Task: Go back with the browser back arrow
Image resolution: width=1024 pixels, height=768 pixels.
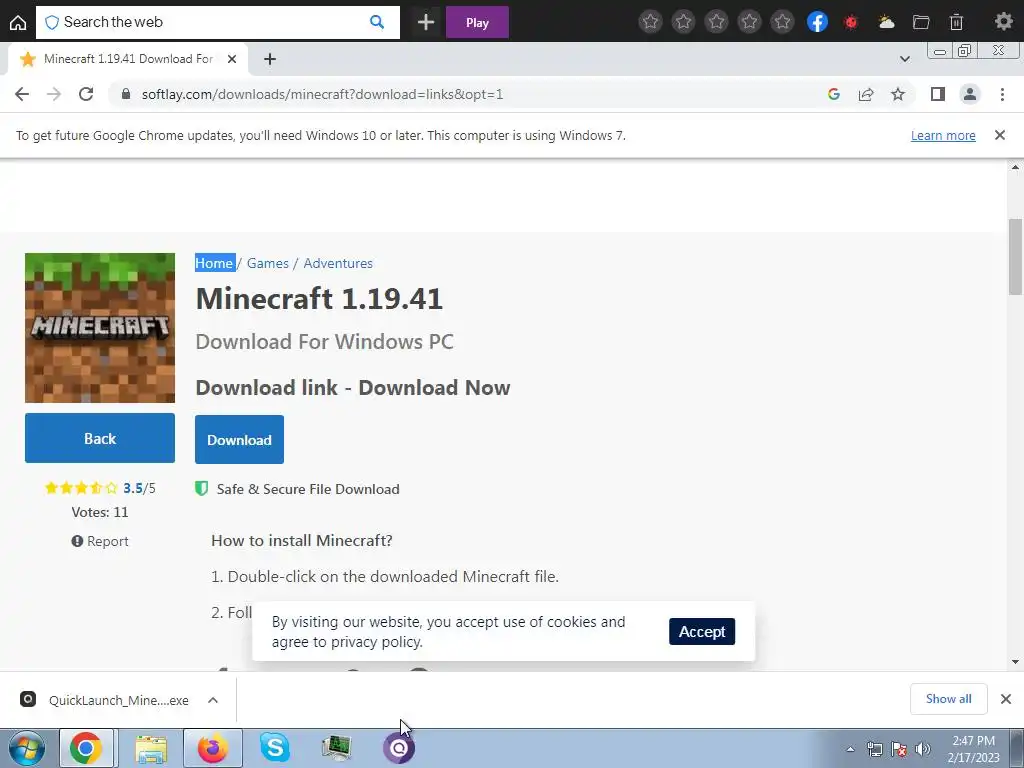Action: click(x=22, y=94)
